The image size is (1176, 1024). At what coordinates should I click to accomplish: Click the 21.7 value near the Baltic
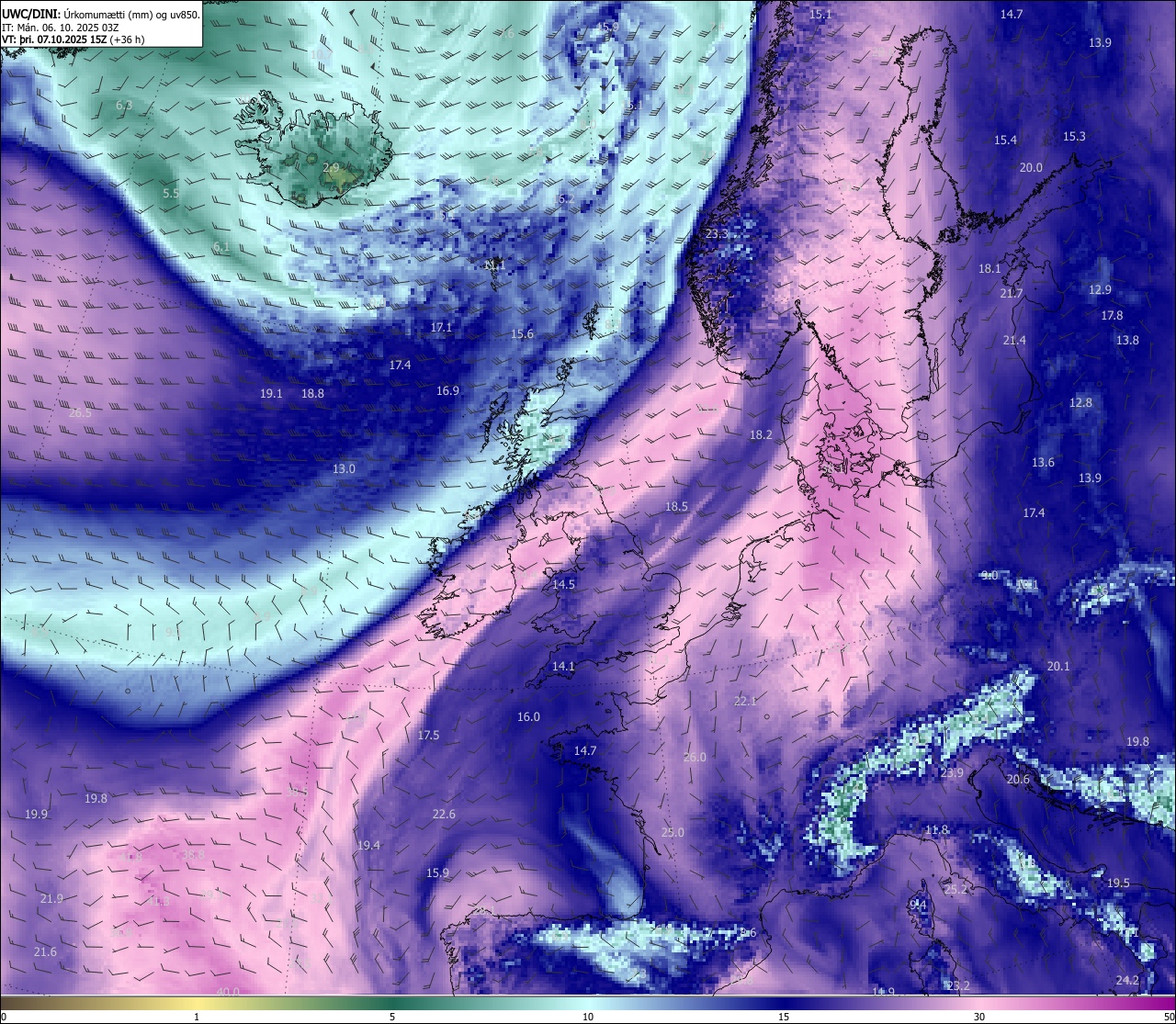1012,293
